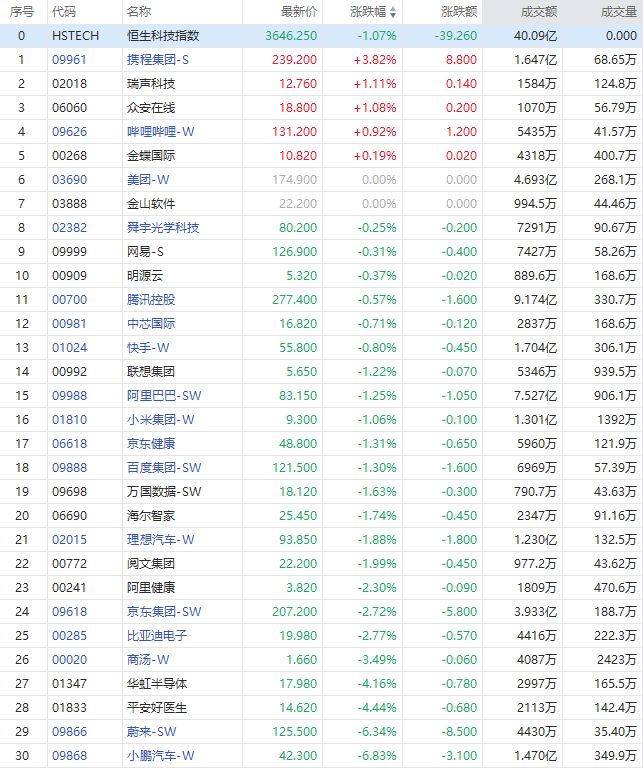Open 腾讯控股 stock
Viewport: 643px width, 769px height.
[x=151, y=300]
